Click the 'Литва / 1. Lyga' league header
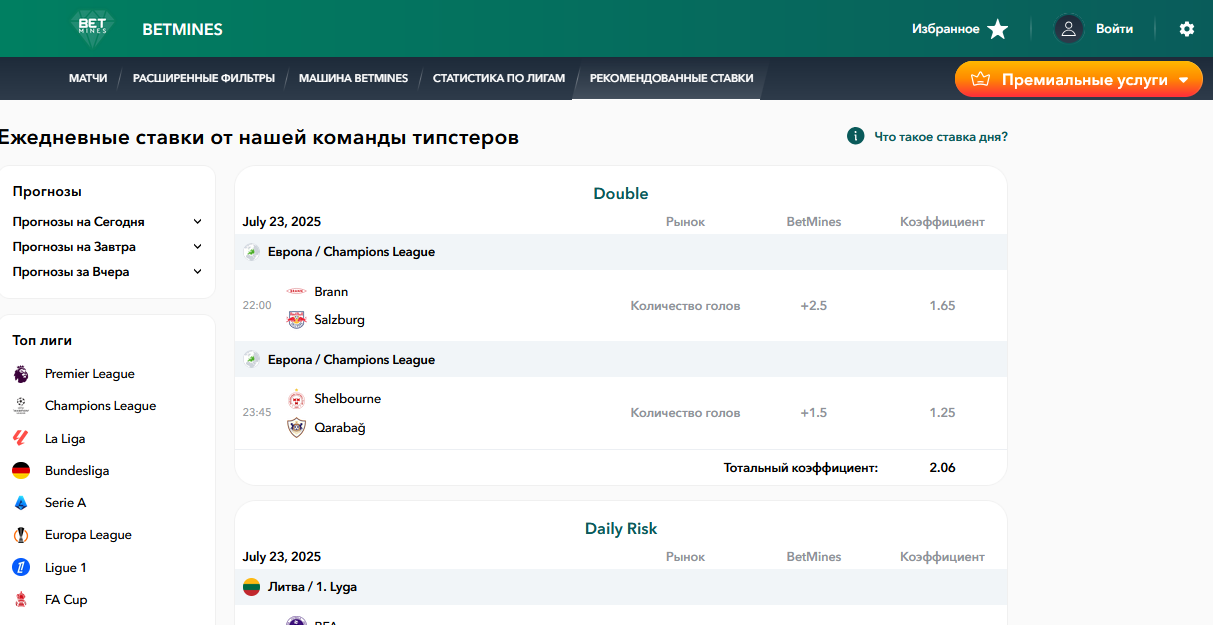This screenshot has width=1213, height=625. coord(621,587)
